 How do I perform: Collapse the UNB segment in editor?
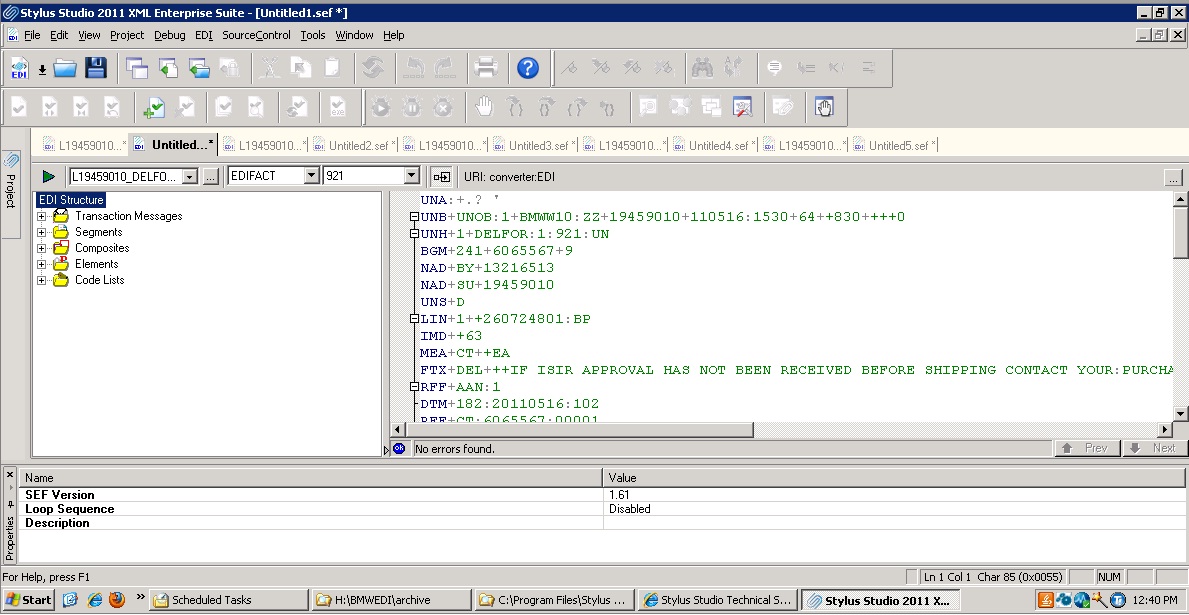coord(414,217)
